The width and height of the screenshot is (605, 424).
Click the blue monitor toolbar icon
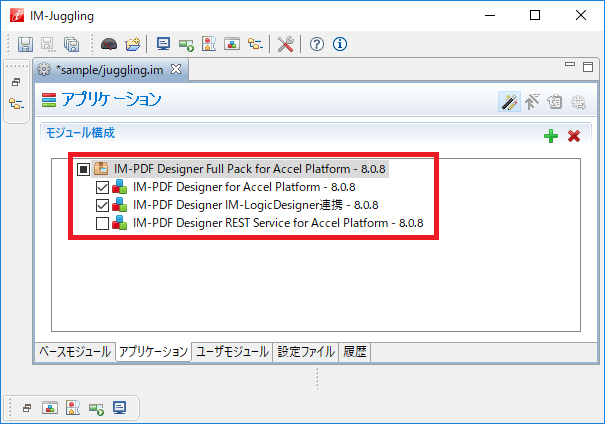click(x=163, y=44)
